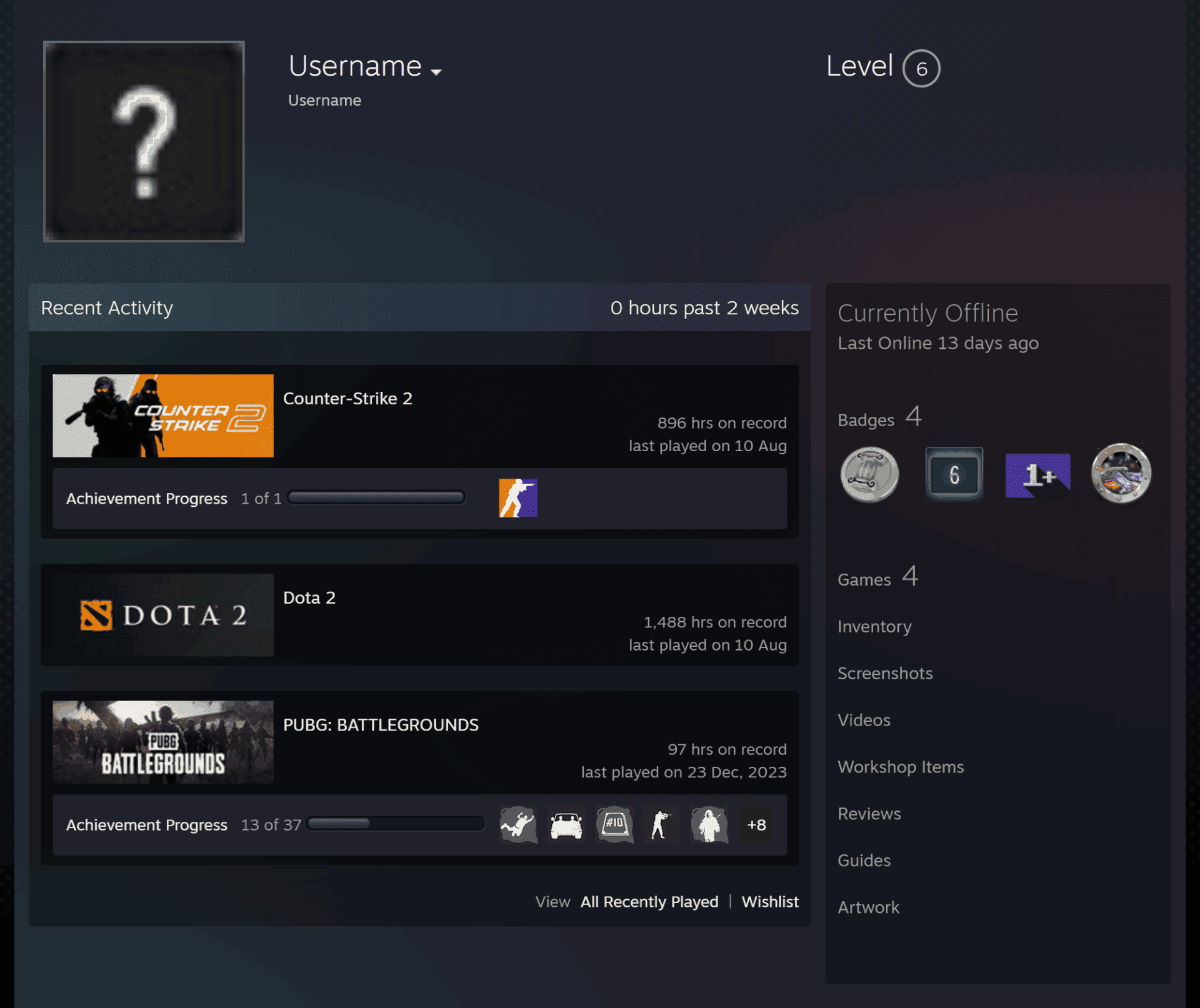Click 'last played on 23 Dec, 2023' text
Viewport: 1200px width, 1008px height.
[x=684, y=772]
